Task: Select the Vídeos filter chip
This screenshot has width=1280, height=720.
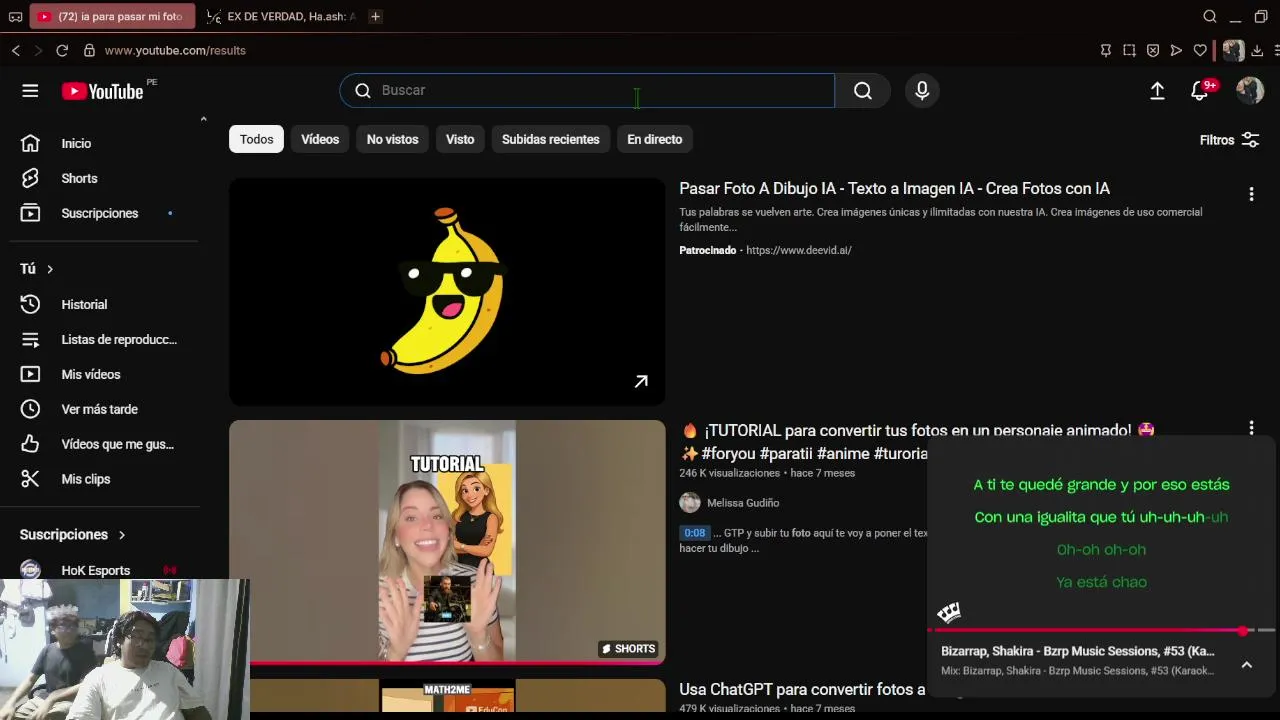Action: [x=320, y=139]
